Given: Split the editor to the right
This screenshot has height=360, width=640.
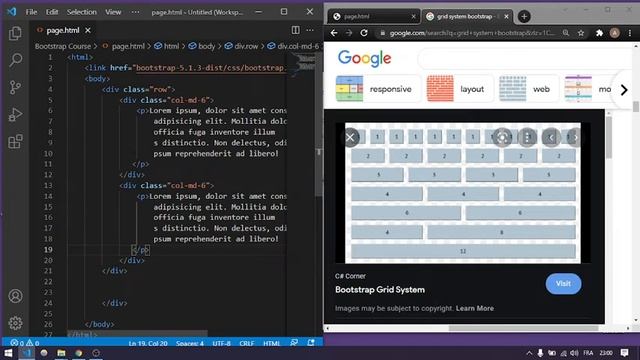Looking at the screenshot, I should (x=296, y=30).
